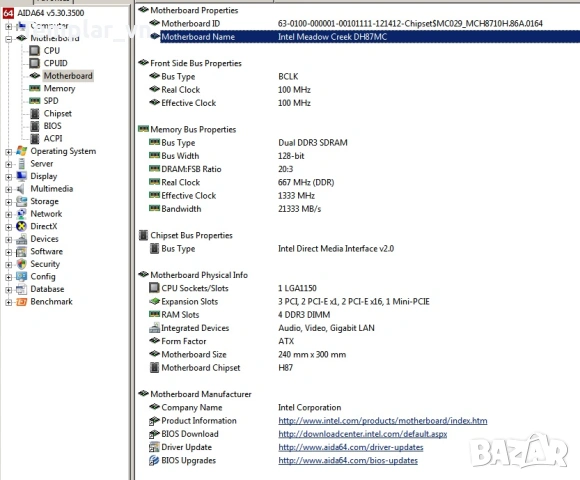Expand the Database tree node
This screenshot has width=580, height=480.
point(9,290)
